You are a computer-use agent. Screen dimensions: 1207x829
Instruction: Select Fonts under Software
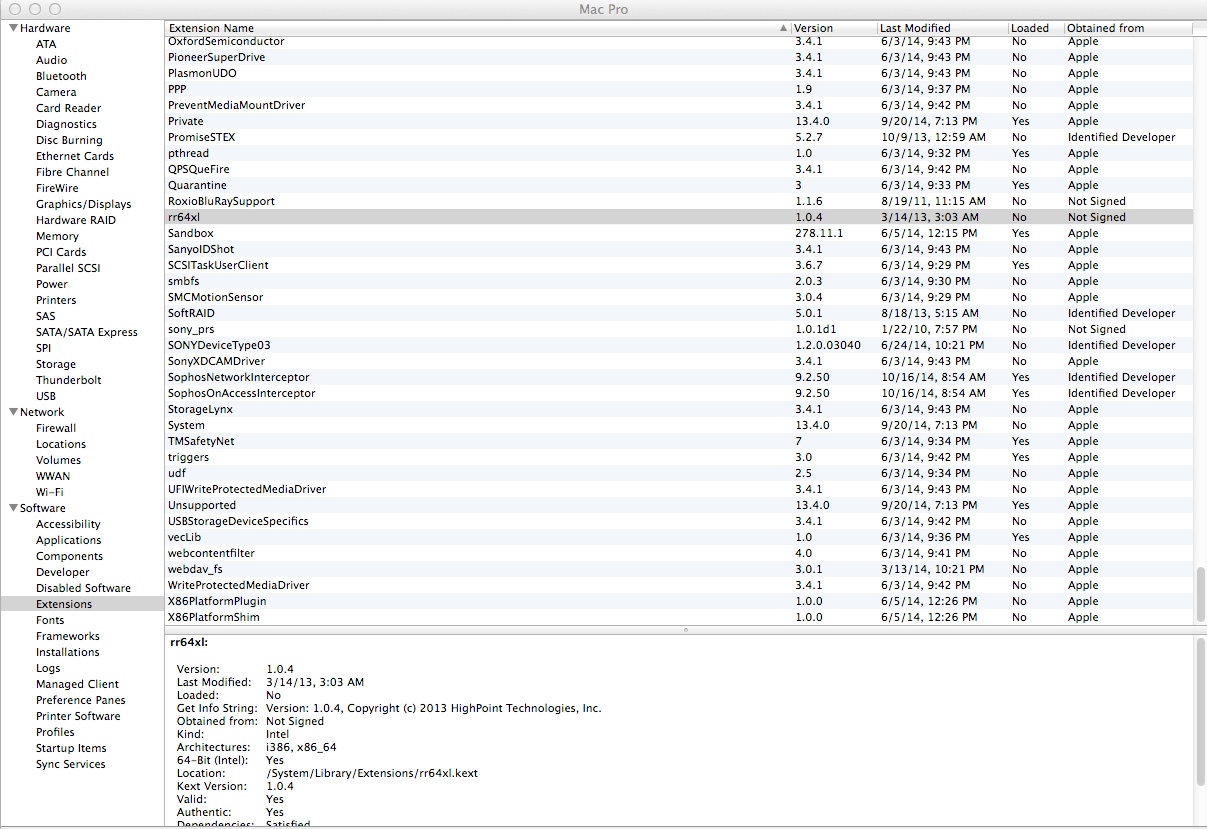coord(50,620)
